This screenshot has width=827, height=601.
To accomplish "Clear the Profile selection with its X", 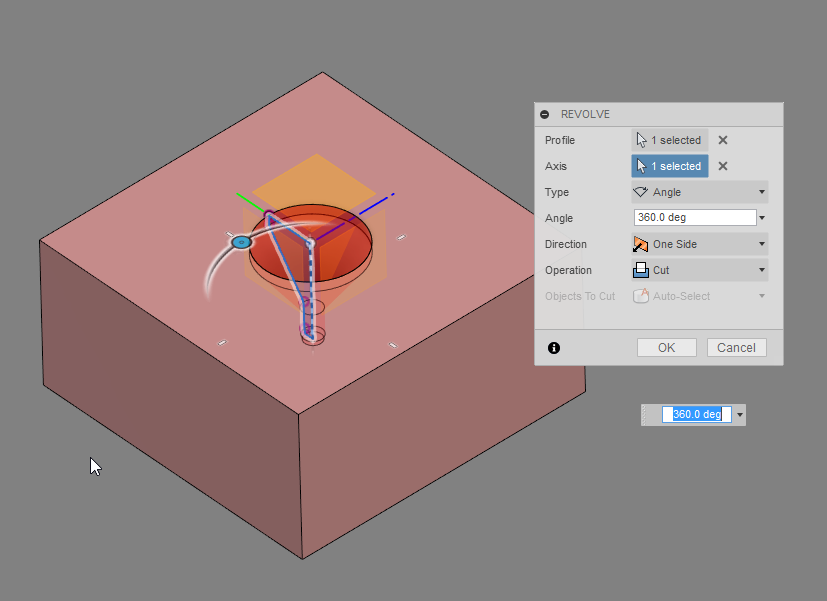I will tap(723, 140).
